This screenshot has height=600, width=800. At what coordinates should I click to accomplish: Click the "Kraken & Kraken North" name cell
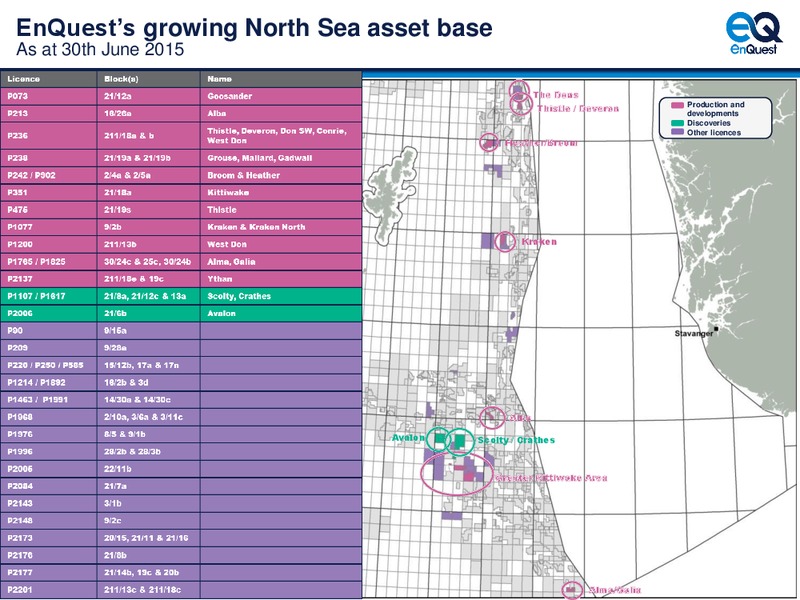coord(281,227)
